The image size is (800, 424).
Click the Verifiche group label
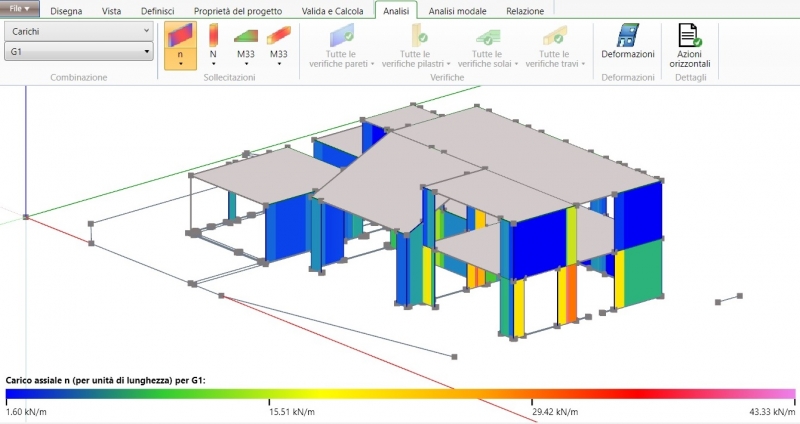(x=447, y=78)
